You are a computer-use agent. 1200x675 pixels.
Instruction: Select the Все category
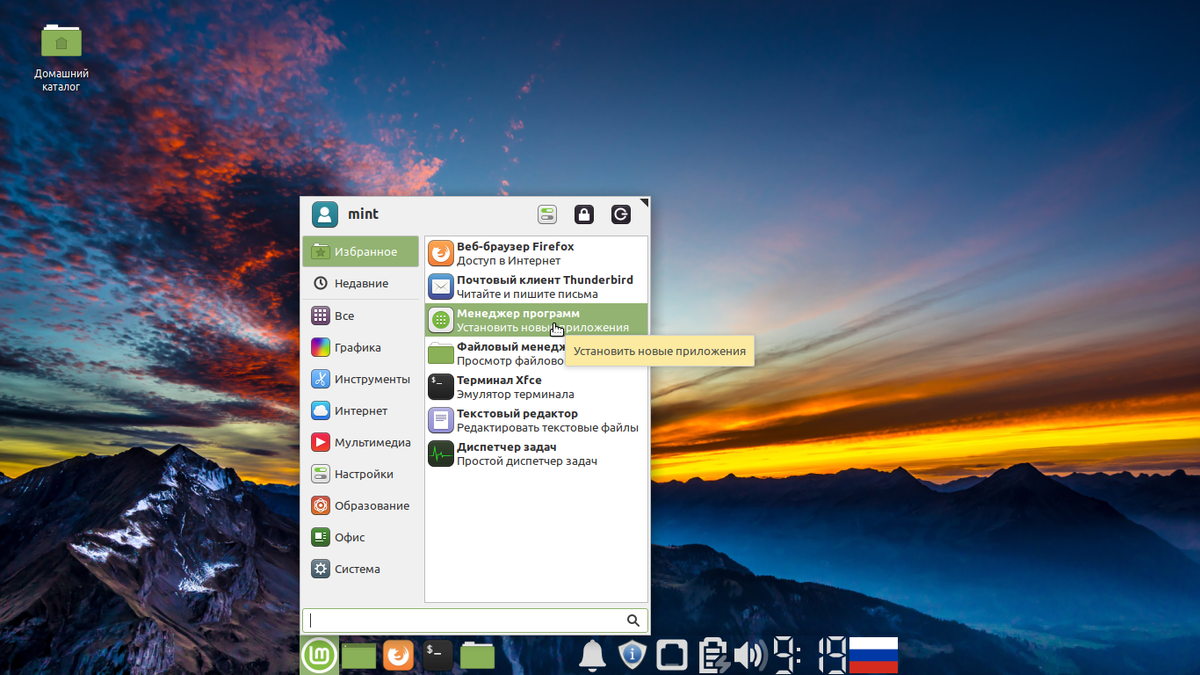tap(361, 316)
